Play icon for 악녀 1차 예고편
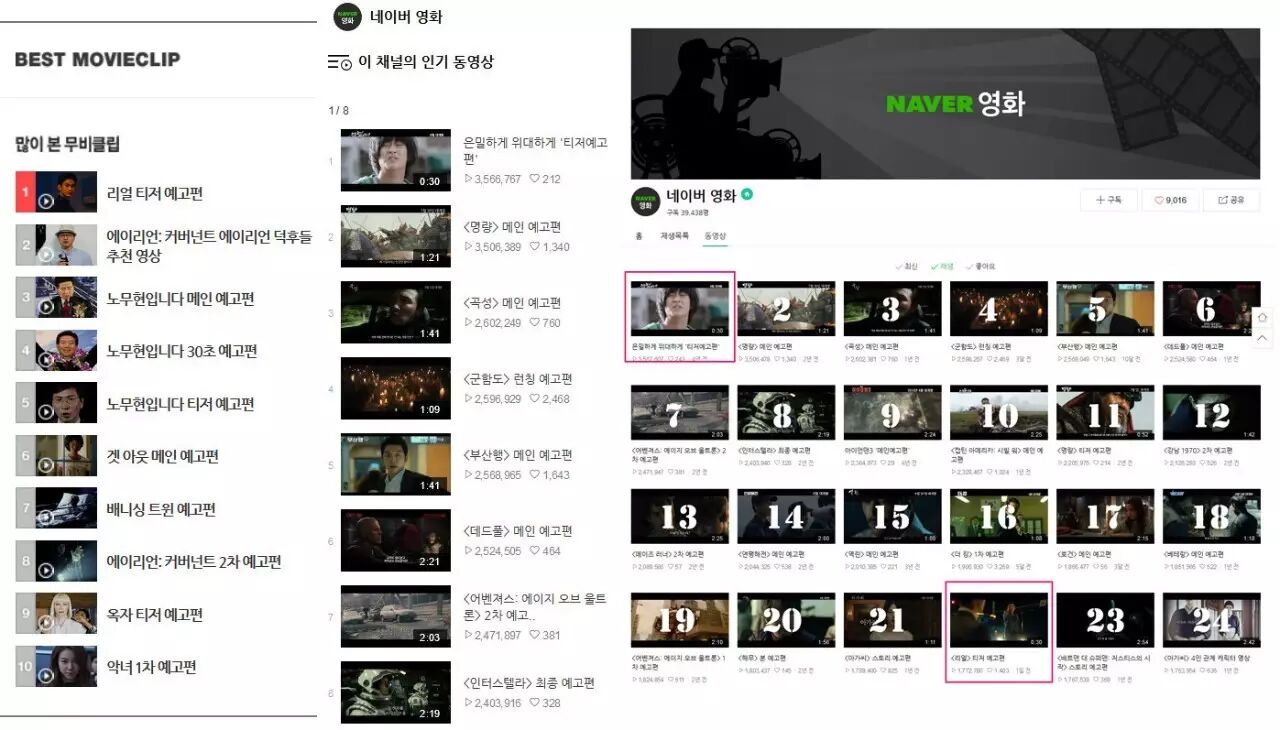Viewport: 1280px width, 730px height. (46, 675)
